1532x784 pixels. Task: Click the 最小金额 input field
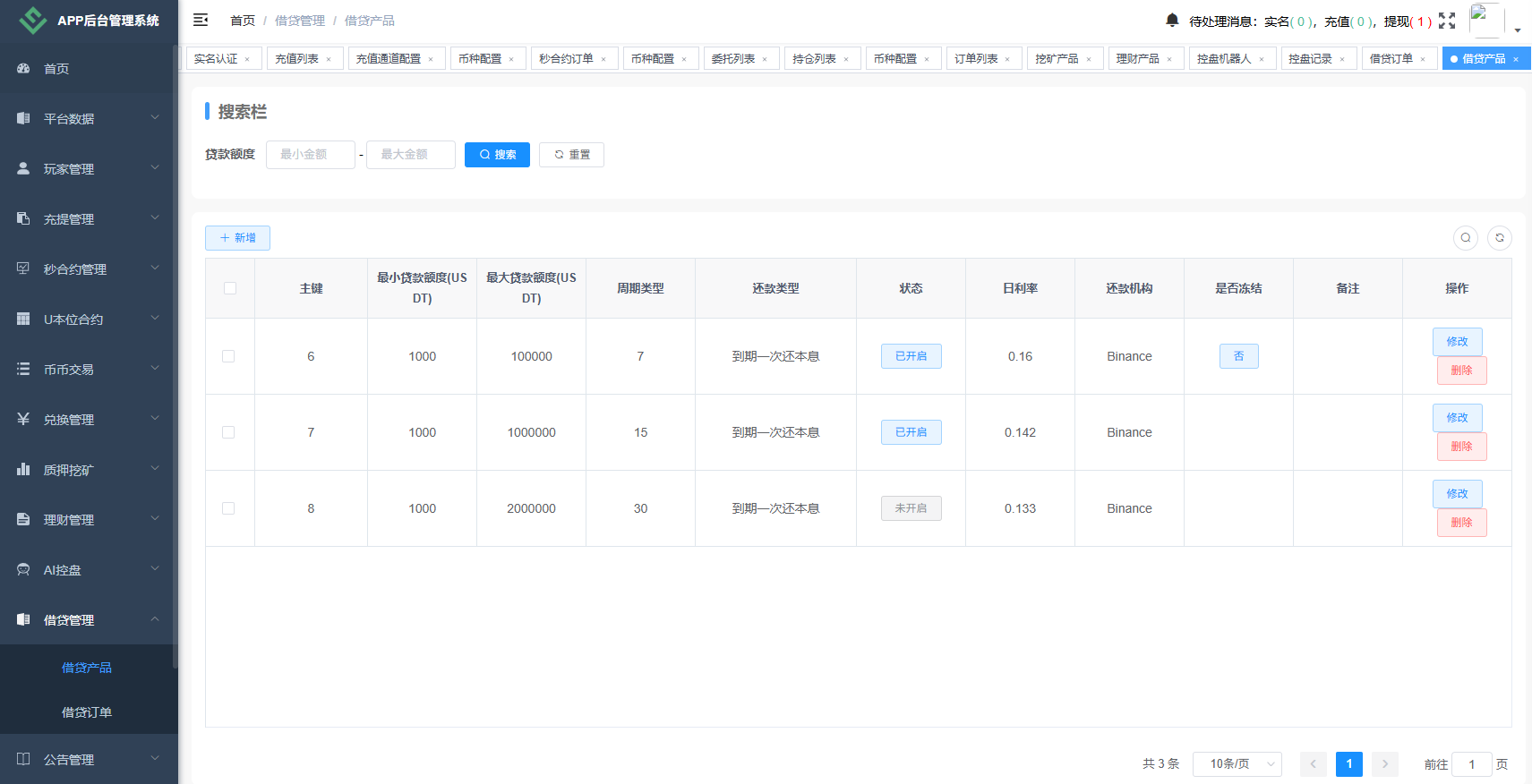tap(310, 155)
